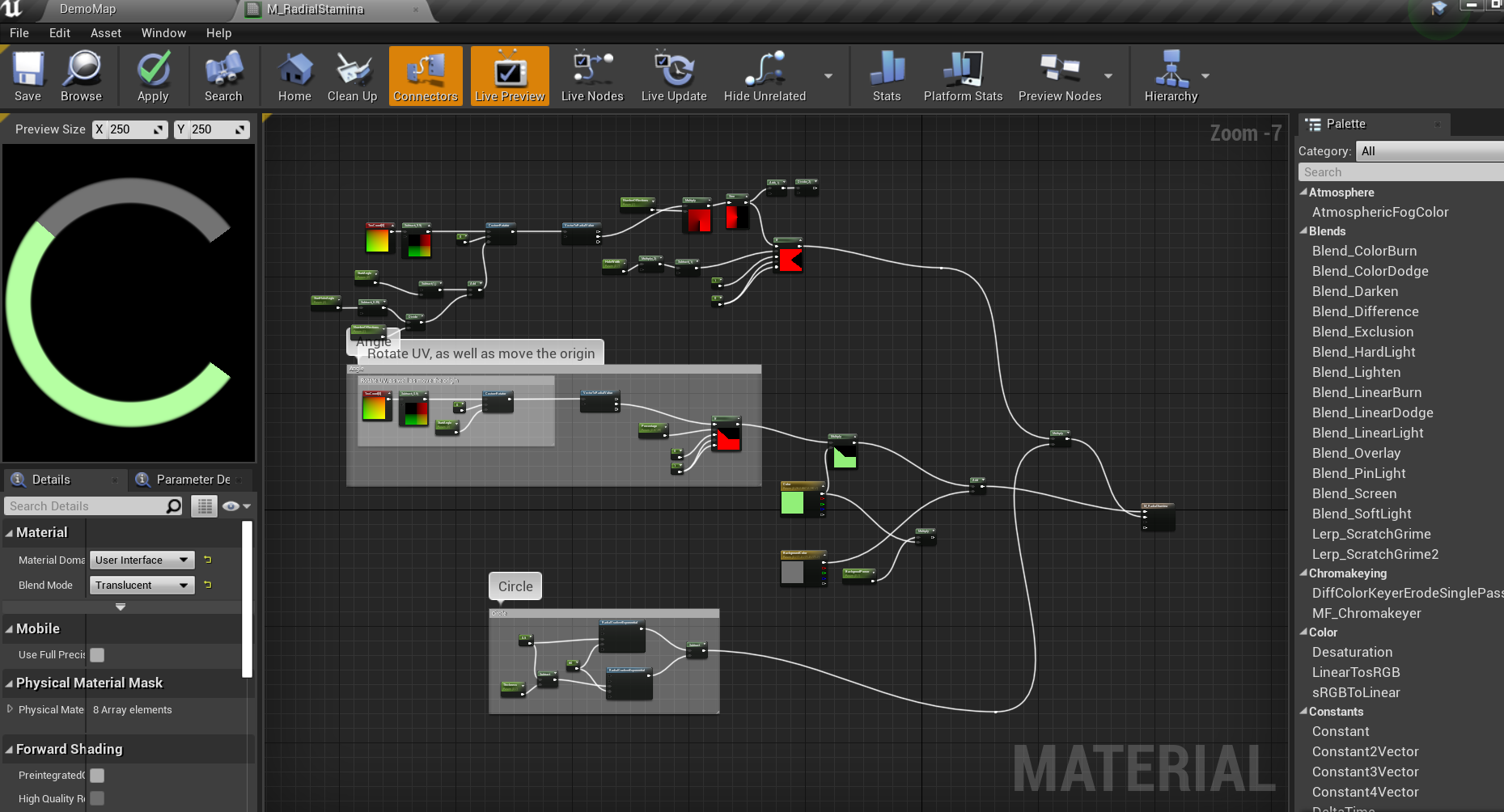This screenshot has width=1504, height=812.
Task: Click the green color constant node swatch
Action: [792, 502]
